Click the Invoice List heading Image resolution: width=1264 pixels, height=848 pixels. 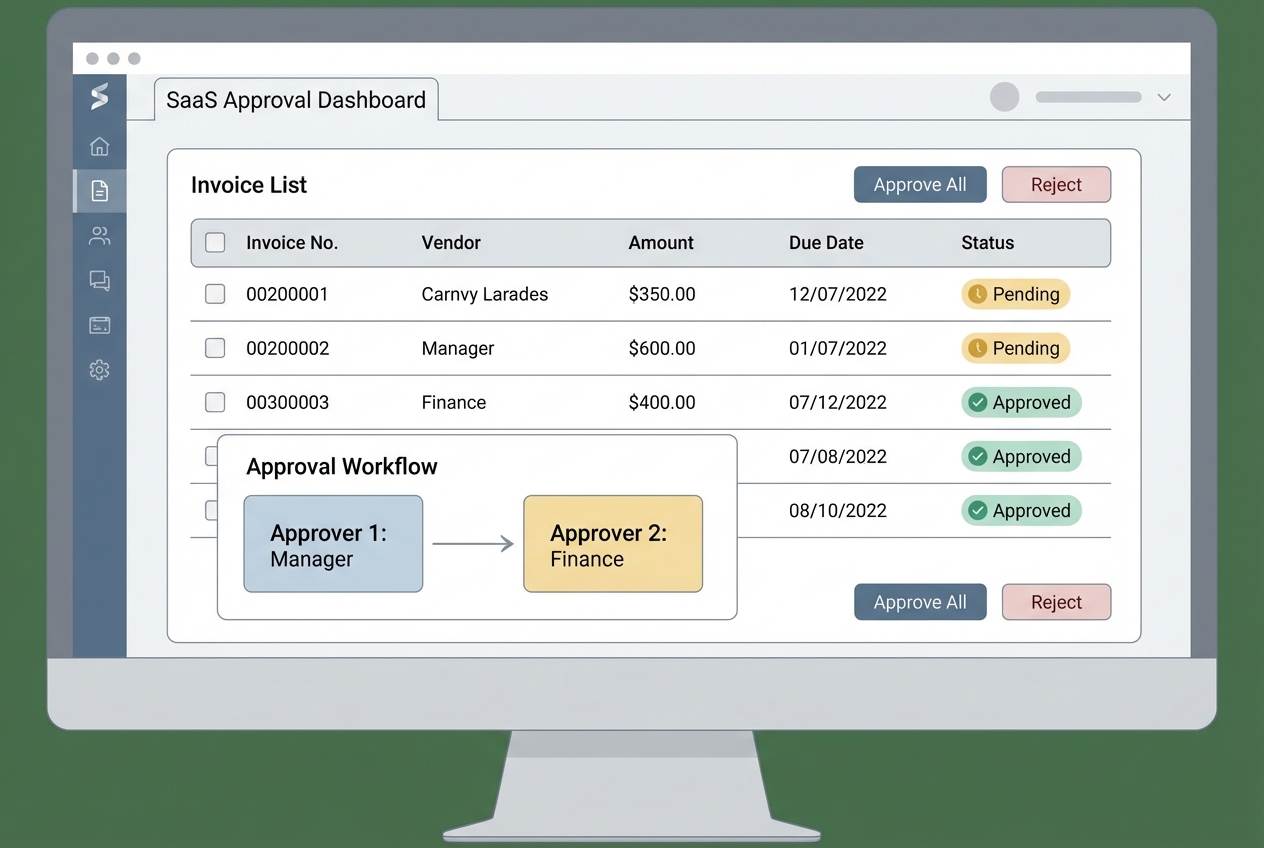249,185
